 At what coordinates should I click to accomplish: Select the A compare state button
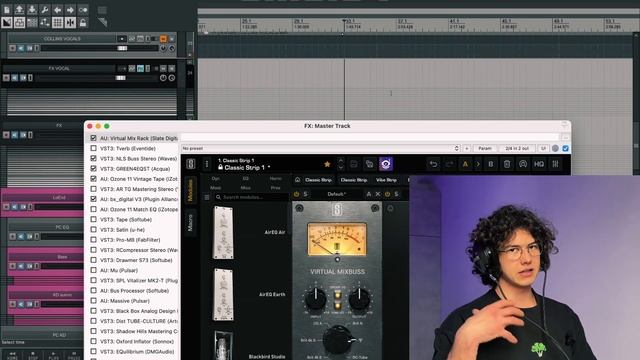[465, 164]
